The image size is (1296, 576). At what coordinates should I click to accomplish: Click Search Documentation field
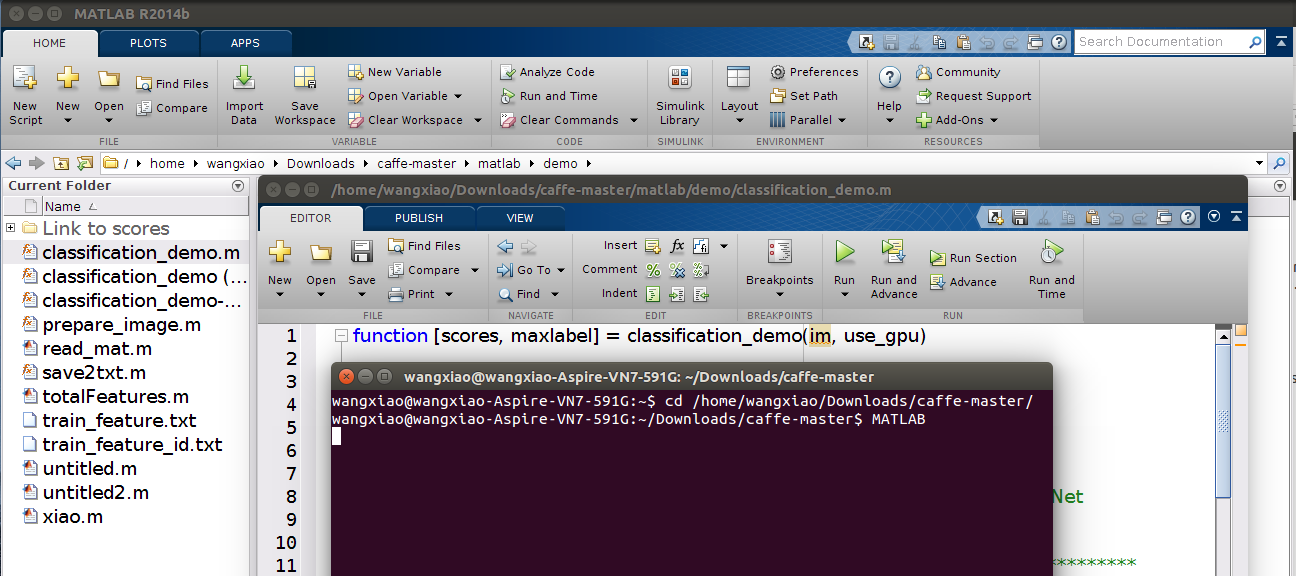1170,42
